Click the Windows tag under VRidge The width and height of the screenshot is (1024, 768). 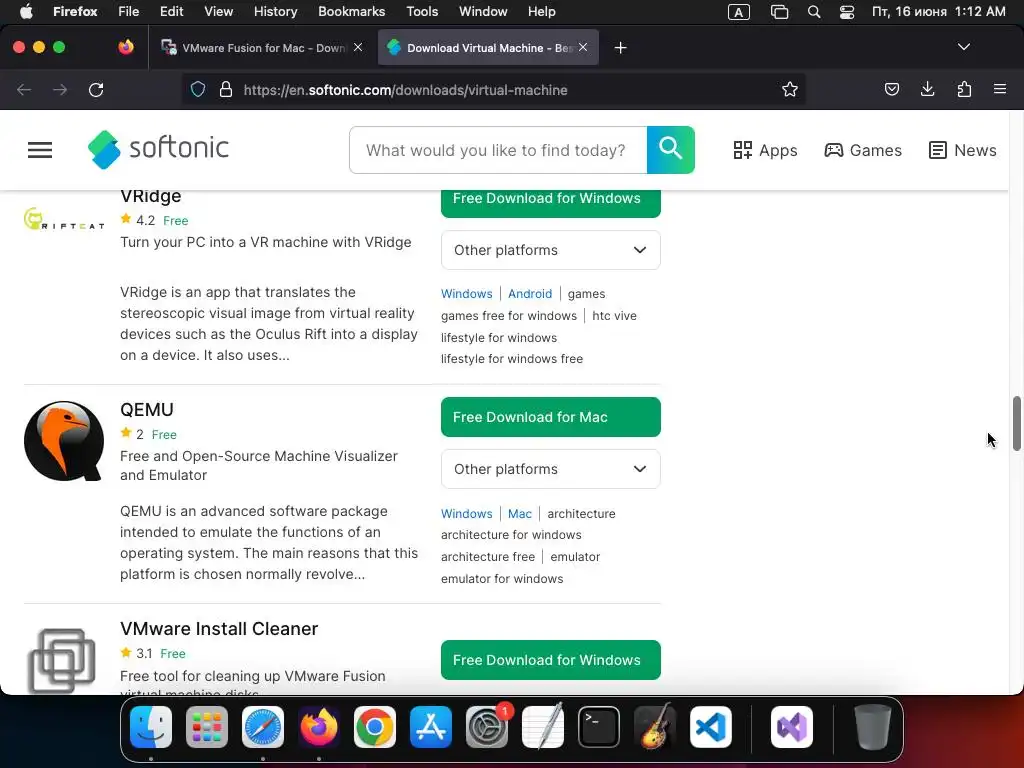466,294
